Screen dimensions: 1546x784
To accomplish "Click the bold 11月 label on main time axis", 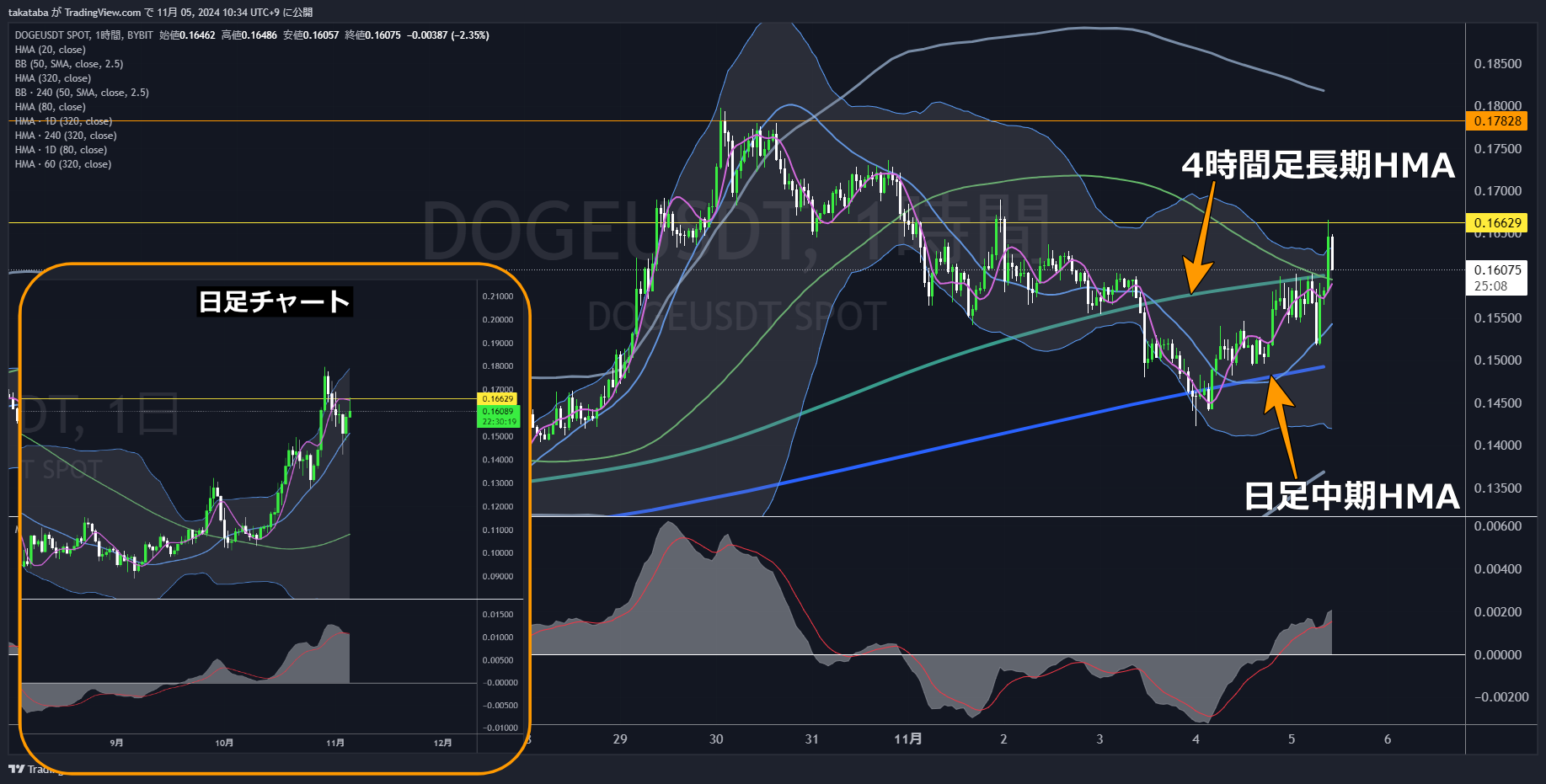I will pos(908,739).
